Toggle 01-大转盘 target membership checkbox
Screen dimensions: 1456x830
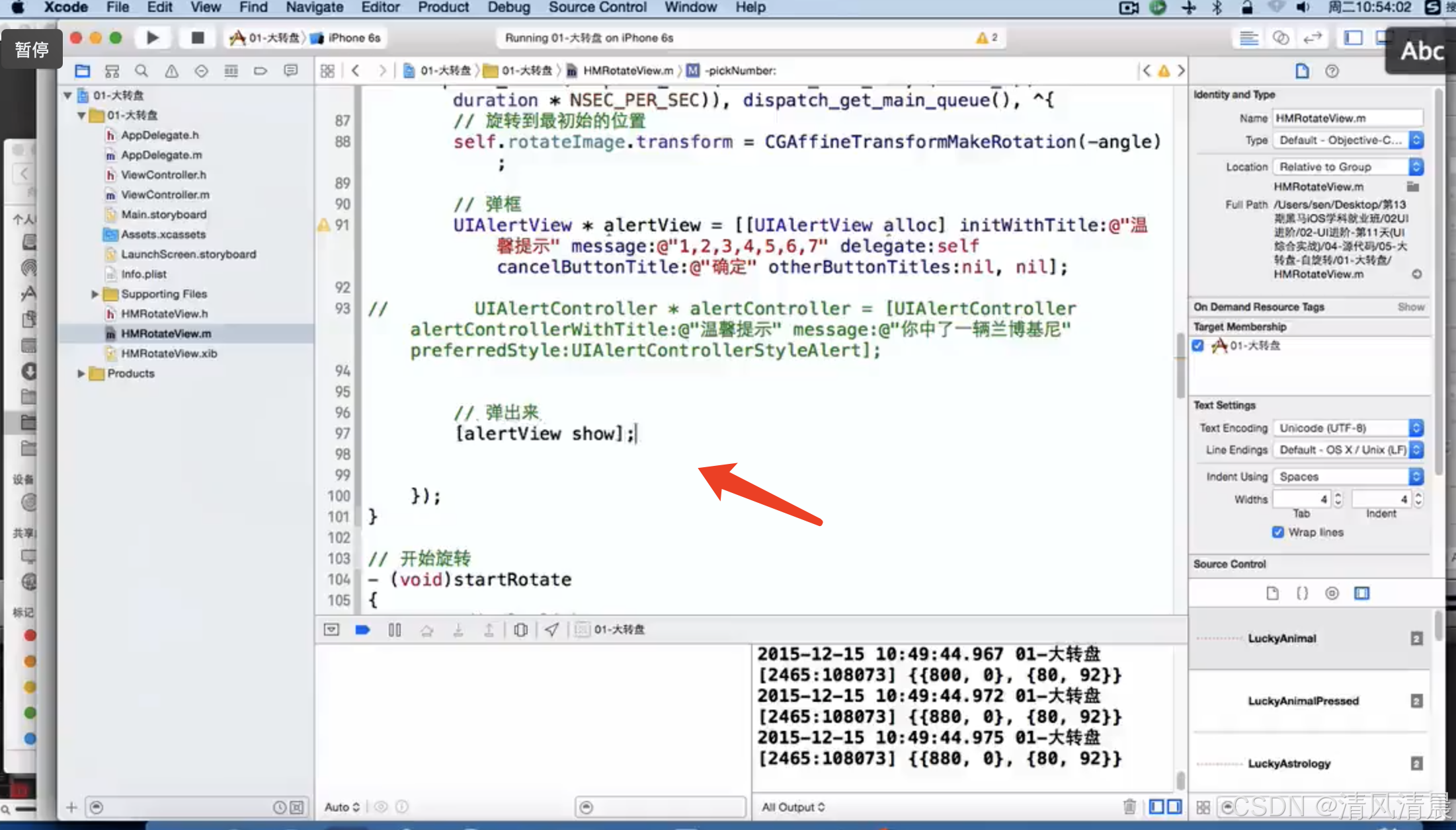coord(1197,345)
